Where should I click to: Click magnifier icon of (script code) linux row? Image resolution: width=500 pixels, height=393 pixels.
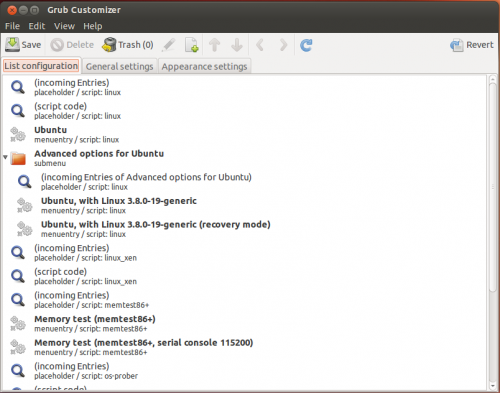click(18, 111)
